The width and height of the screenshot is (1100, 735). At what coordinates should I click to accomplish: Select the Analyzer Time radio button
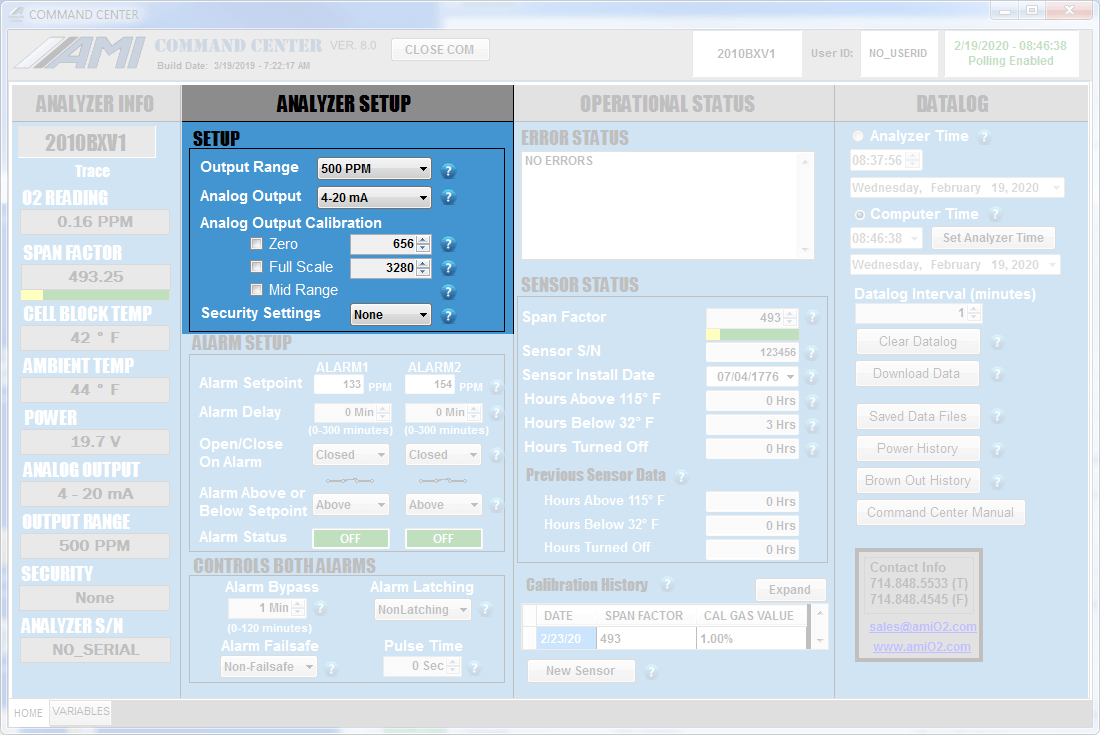point(858,136)
